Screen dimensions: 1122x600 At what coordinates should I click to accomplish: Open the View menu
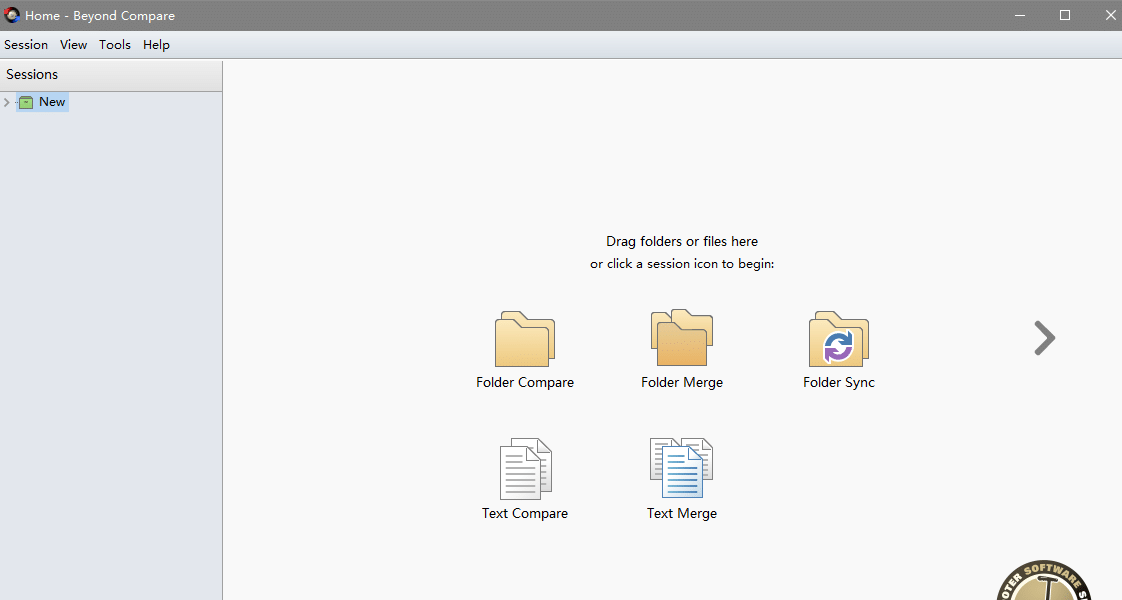click(x=73, y=45)
